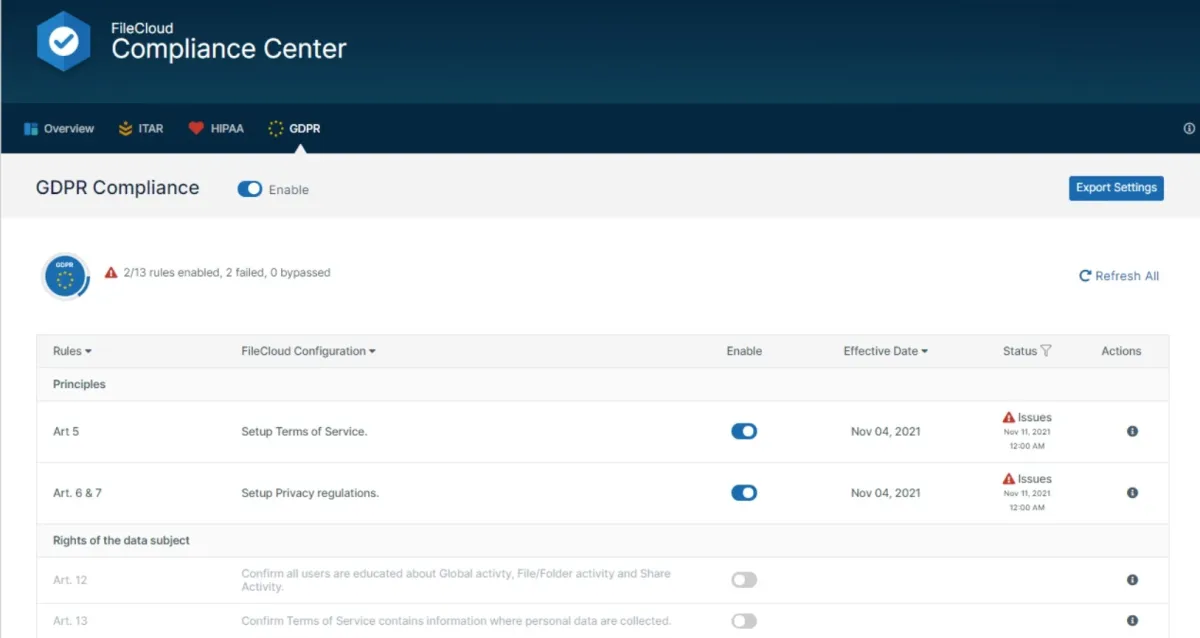Click the "Art 5" rule name

pyautogui.click(x=66, y=432)
